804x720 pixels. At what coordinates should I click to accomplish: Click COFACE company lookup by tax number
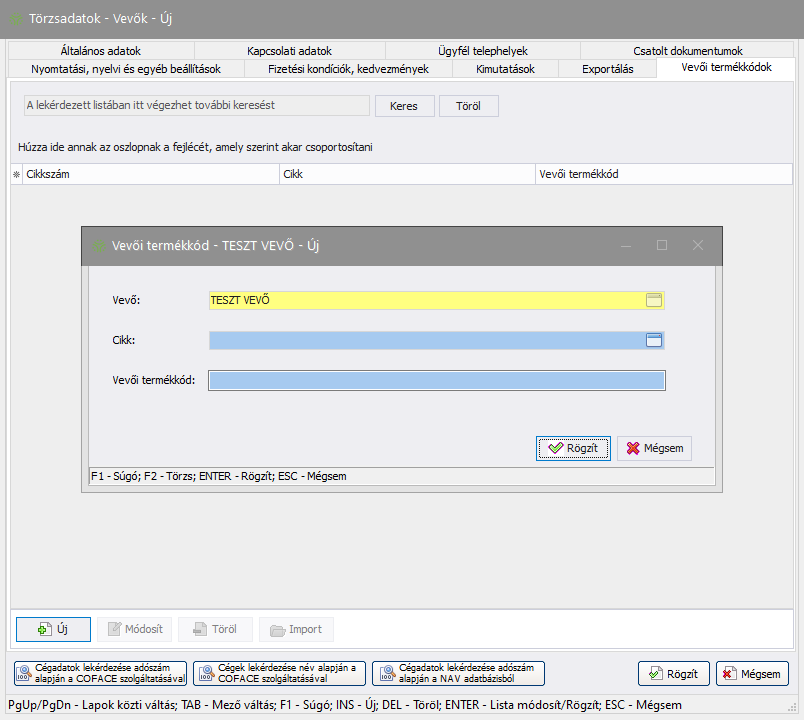coord(101,673)
